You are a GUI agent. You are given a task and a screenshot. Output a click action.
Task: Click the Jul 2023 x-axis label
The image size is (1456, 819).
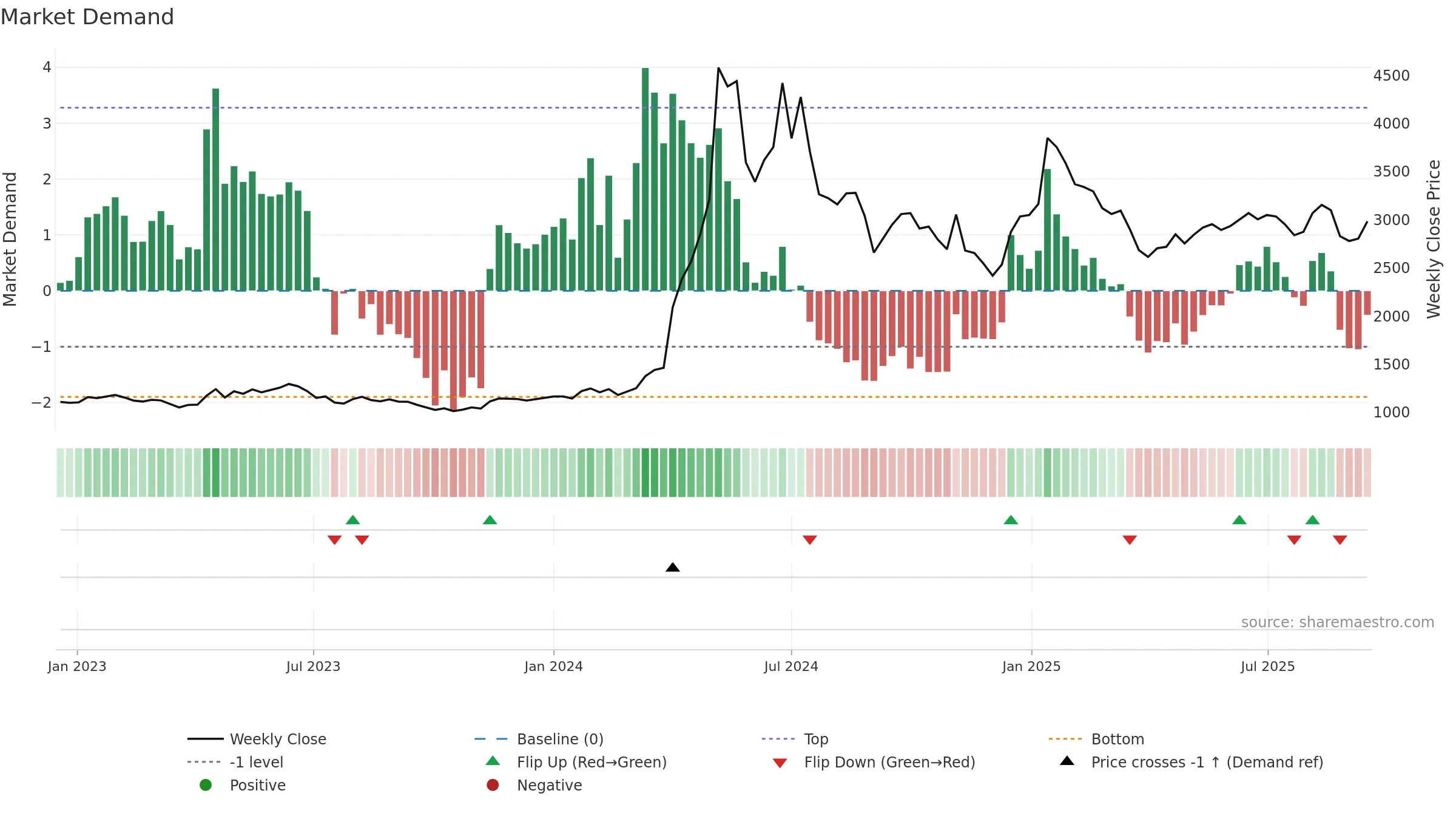tap(314, 666)
